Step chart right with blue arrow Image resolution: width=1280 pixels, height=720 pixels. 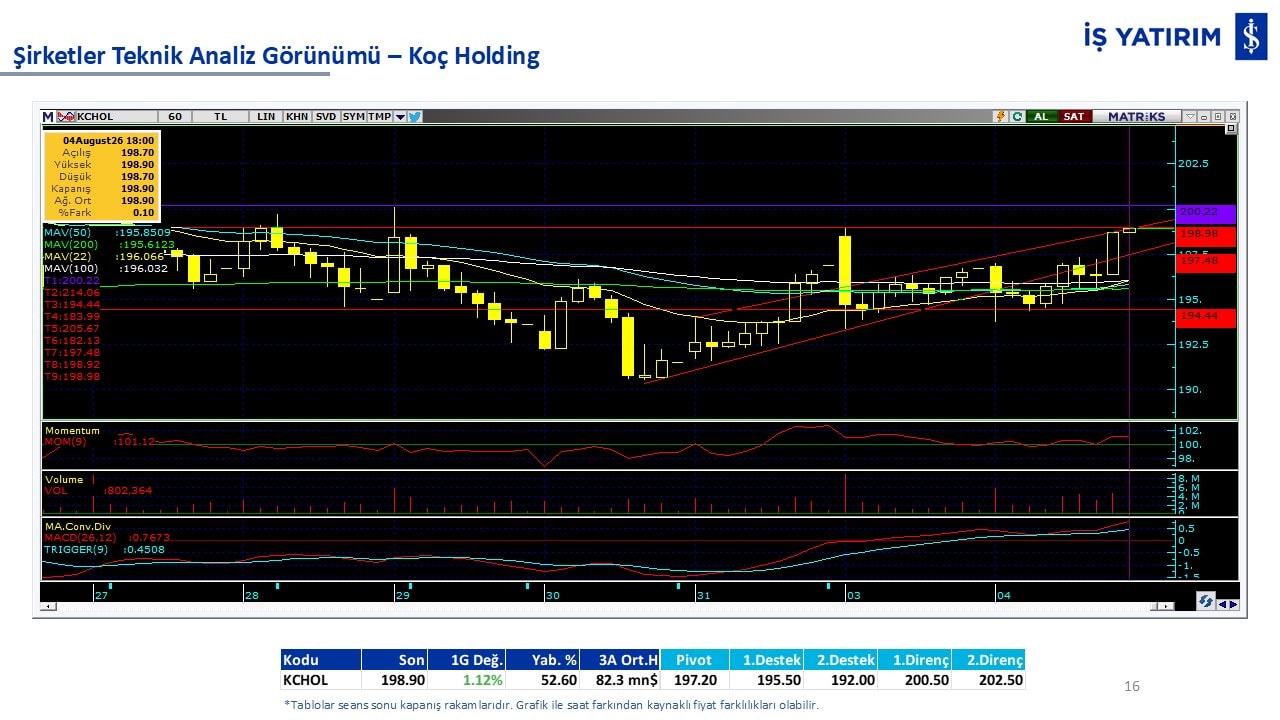(1234, 604)
